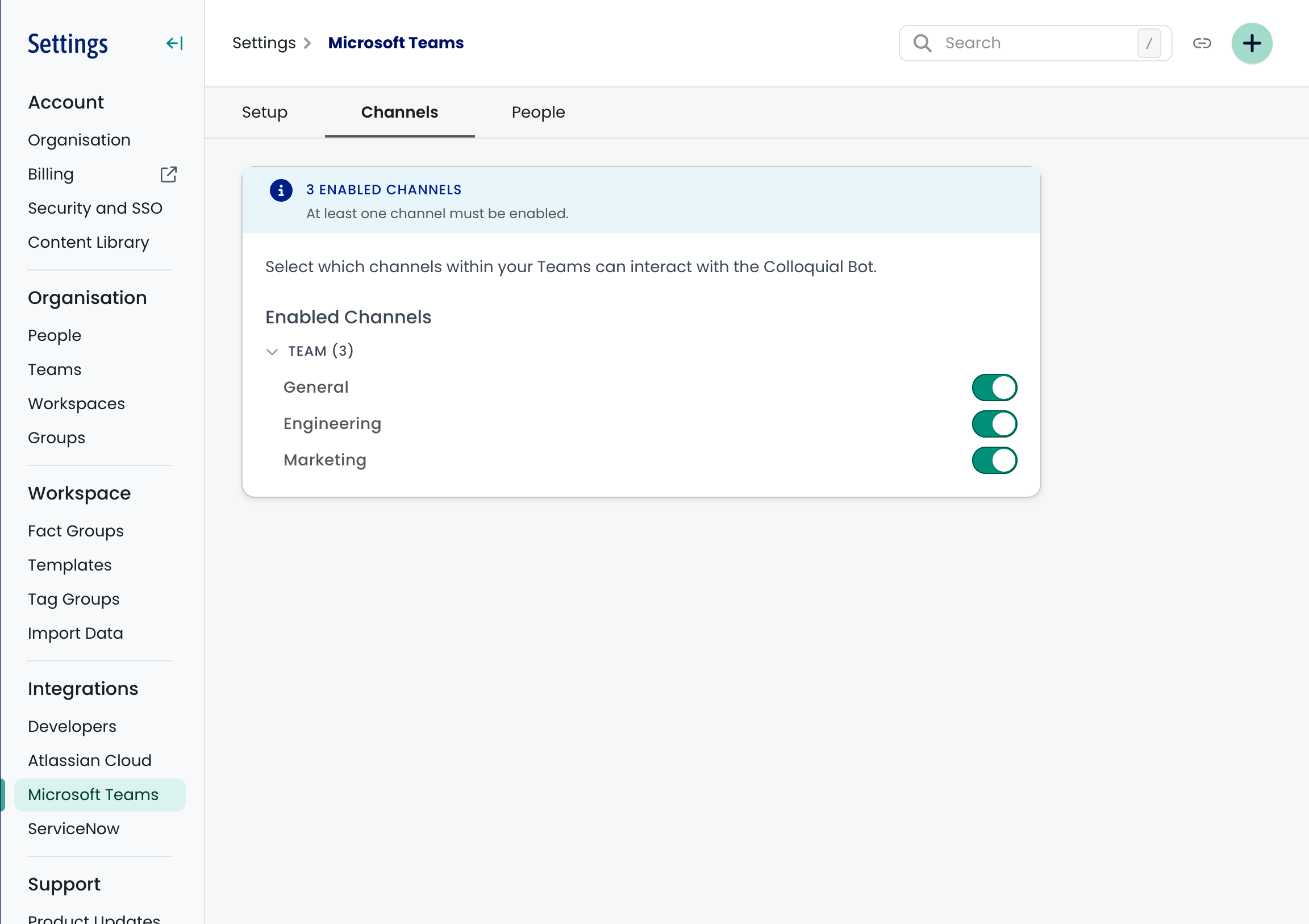
Task: Open Workspaces settings
Action: click(76, 405)
